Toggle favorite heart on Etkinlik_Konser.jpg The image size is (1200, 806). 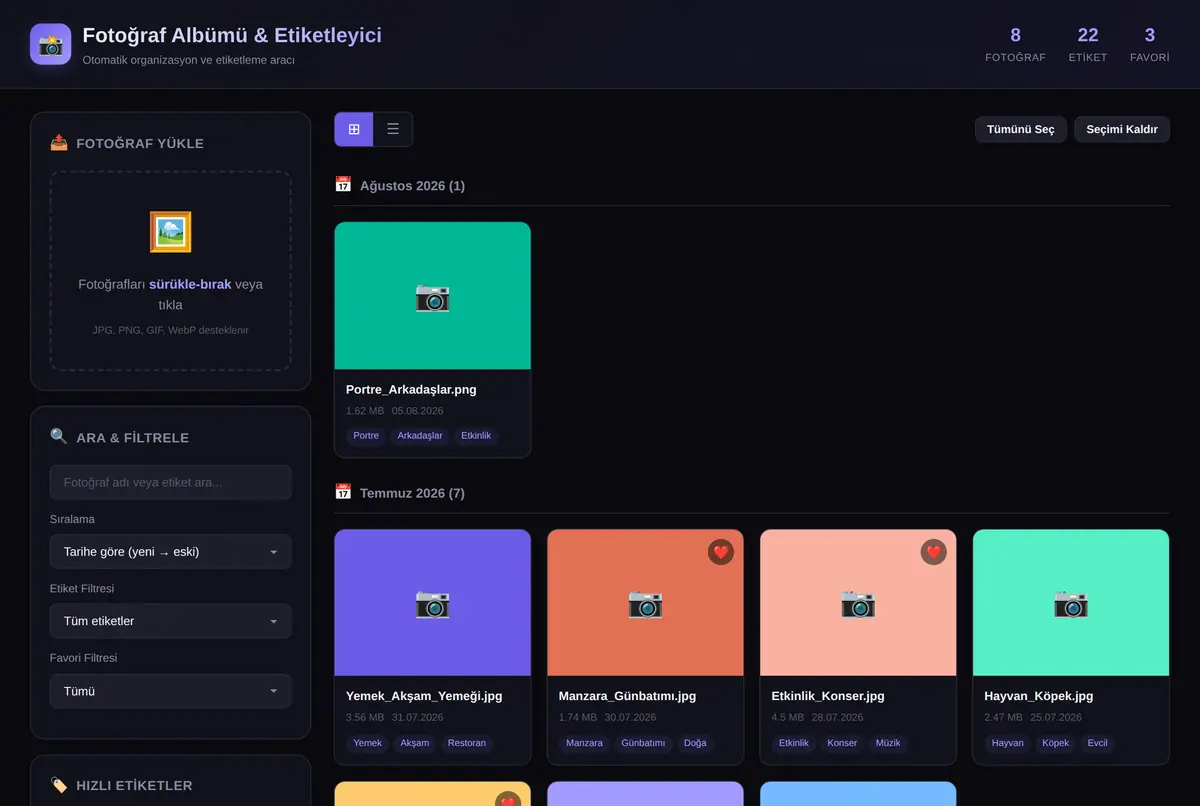tap(934, 552)
